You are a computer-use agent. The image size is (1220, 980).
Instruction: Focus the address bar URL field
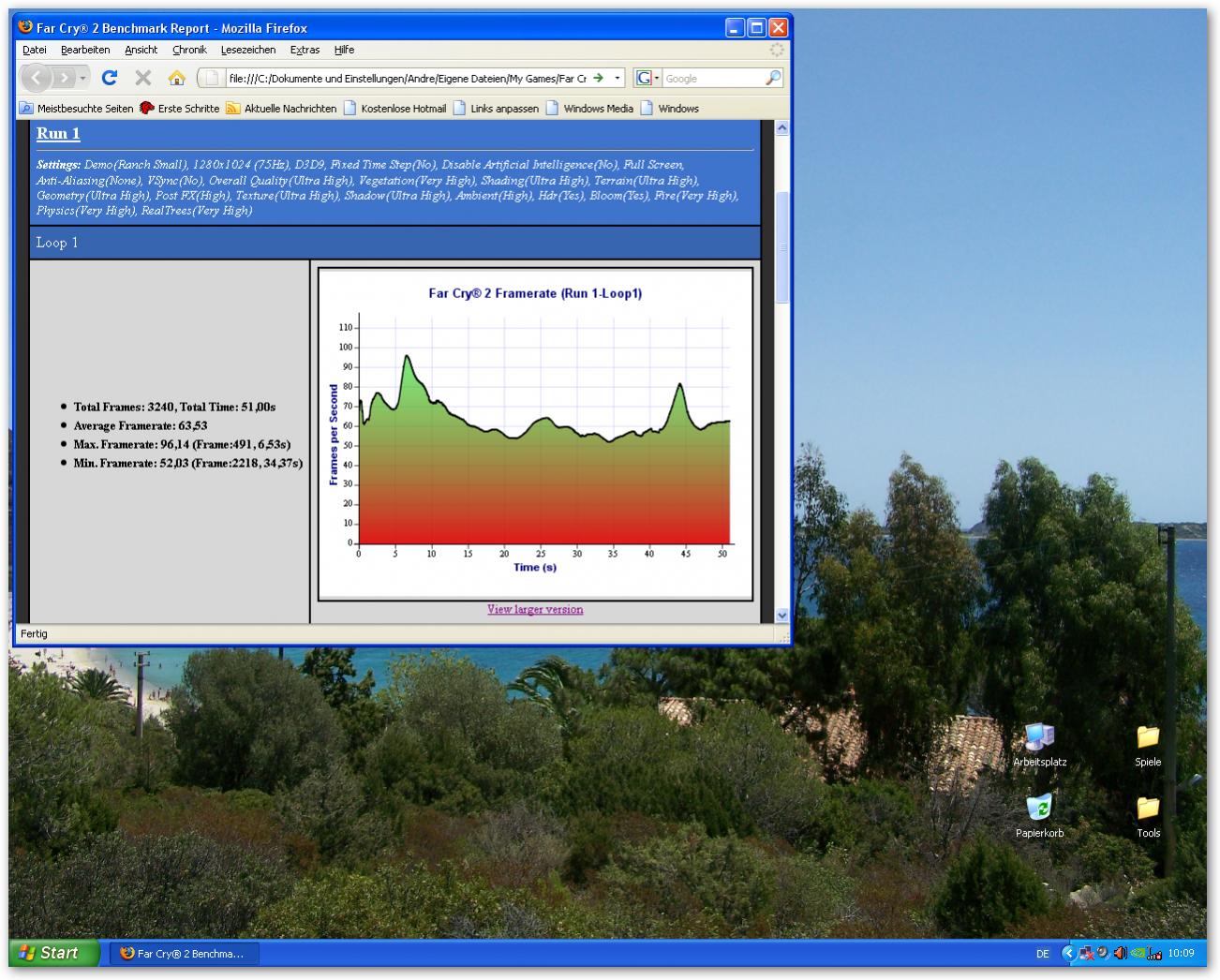[x=407, y=78]
